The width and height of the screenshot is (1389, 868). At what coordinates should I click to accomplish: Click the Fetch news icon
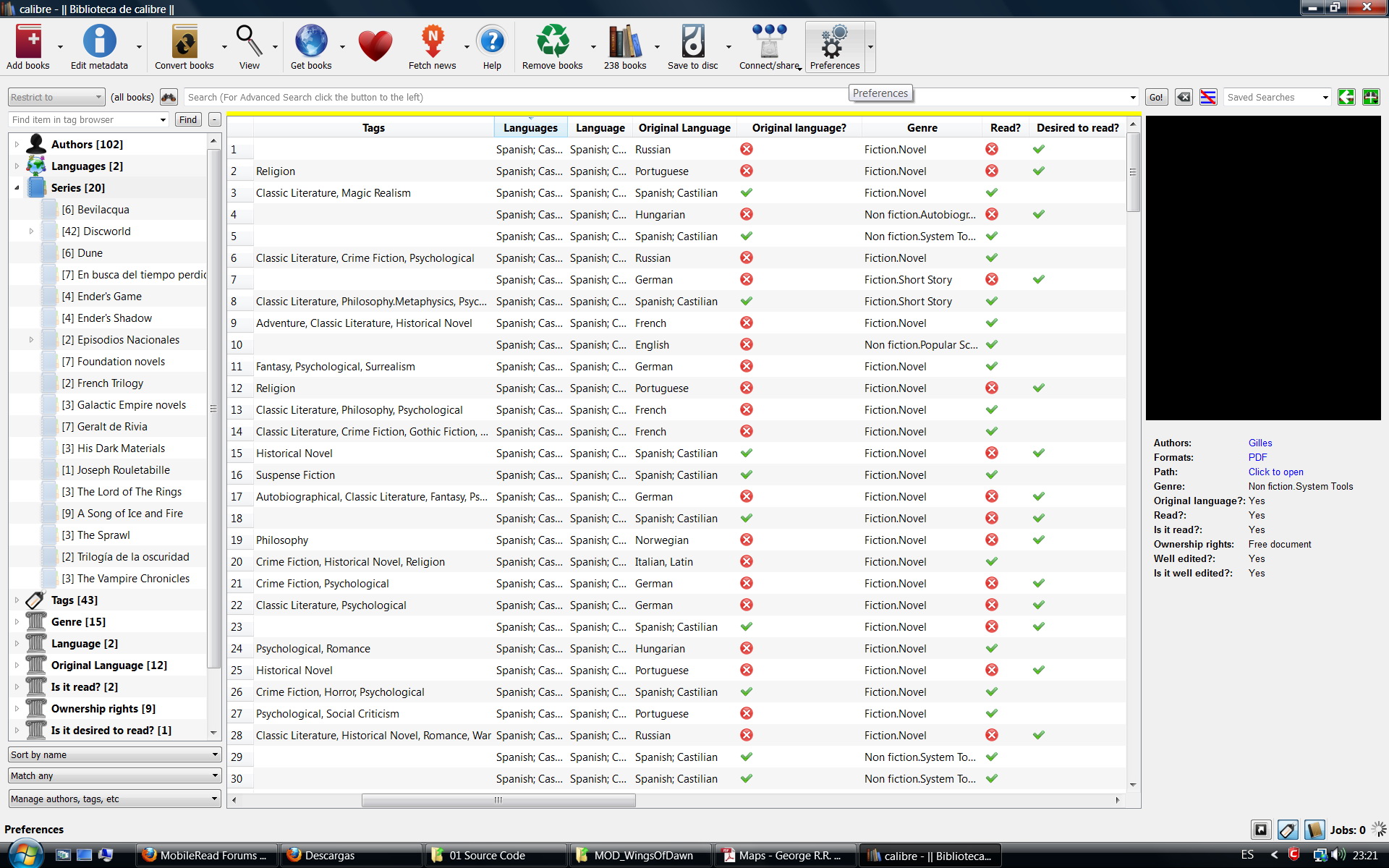coord(432,42)
